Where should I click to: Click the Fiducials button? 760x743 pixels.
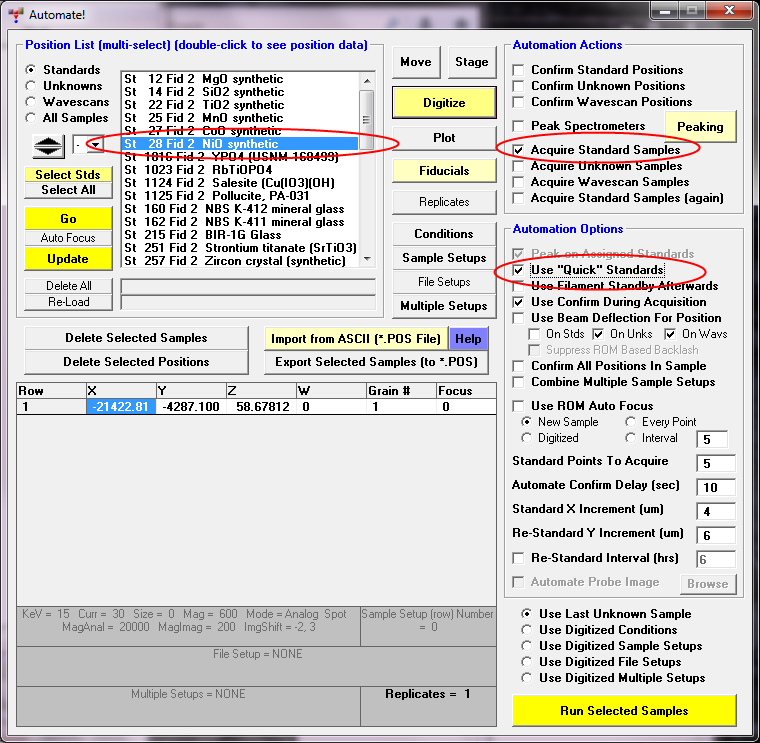(x=444, y=171)
